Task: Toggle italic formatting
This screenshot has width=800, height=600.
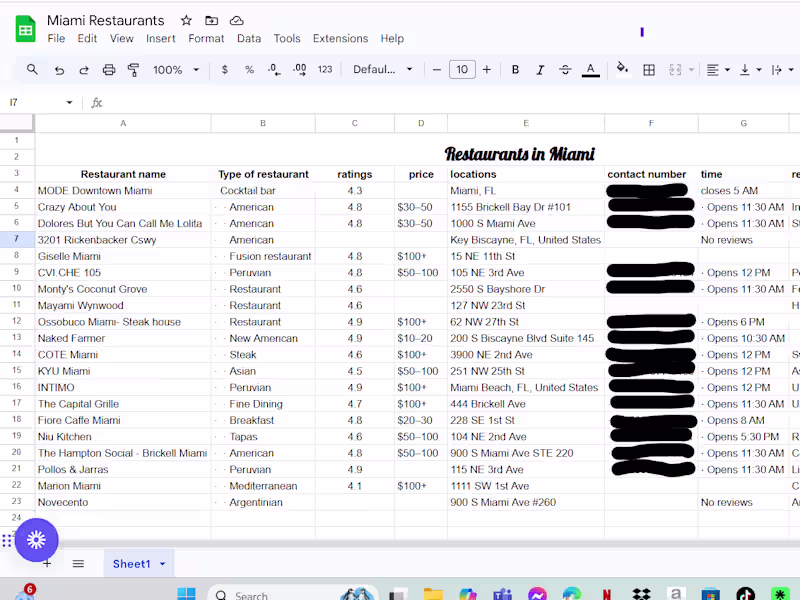Action: coord(540,70)
